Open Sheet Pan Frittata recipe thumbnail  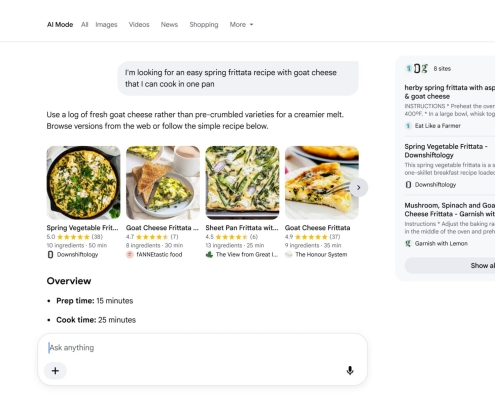[x=242, y=183]
